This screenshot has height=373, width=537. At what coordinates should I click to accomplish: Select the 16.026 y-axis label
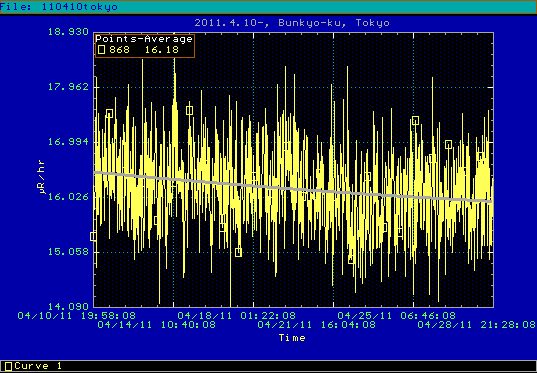(68, 197)
